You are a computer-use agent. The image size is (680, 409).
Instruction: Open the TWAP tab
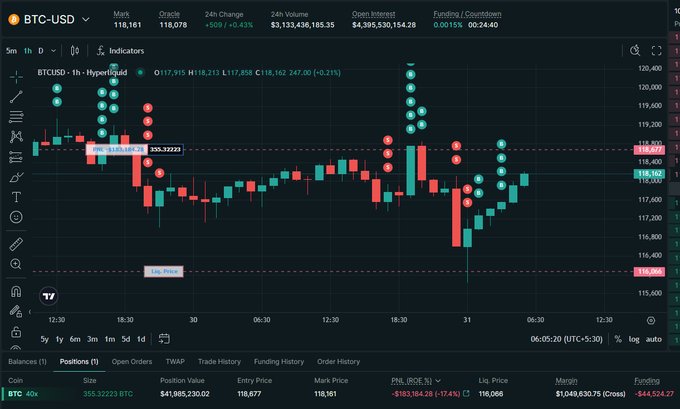175,362
